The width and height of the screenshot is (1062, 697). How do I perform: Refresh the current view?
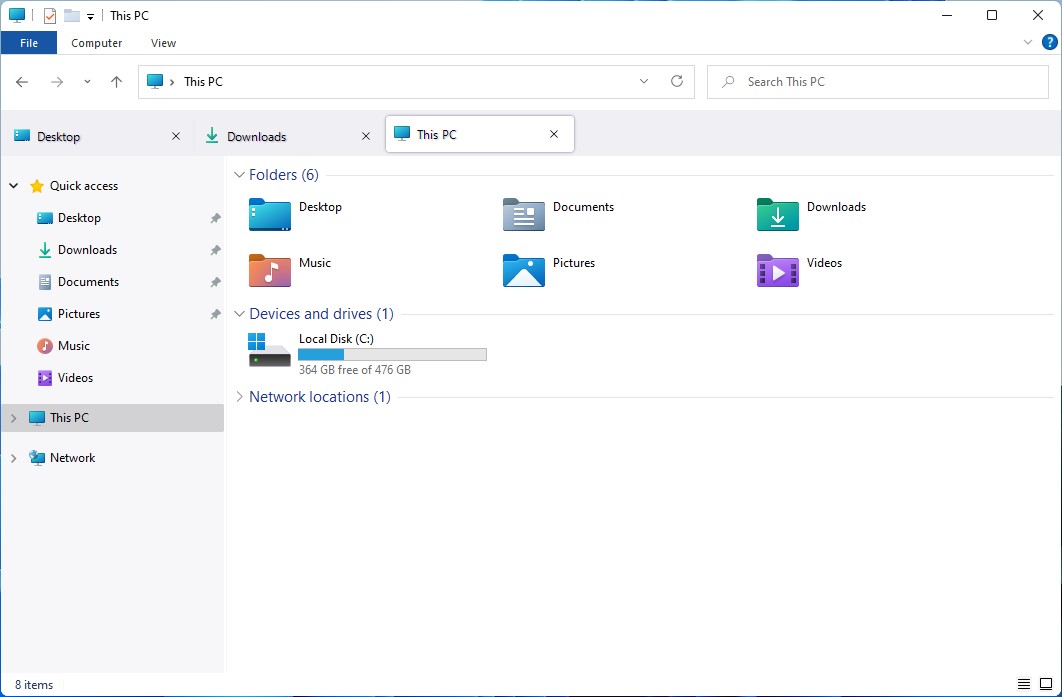tap(677, 81)
